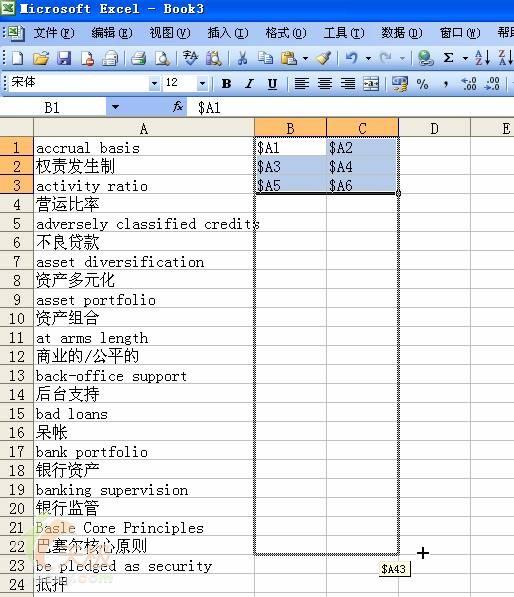
Task: Open the 窗口 (Window) menu
Action: pos(460,33)
